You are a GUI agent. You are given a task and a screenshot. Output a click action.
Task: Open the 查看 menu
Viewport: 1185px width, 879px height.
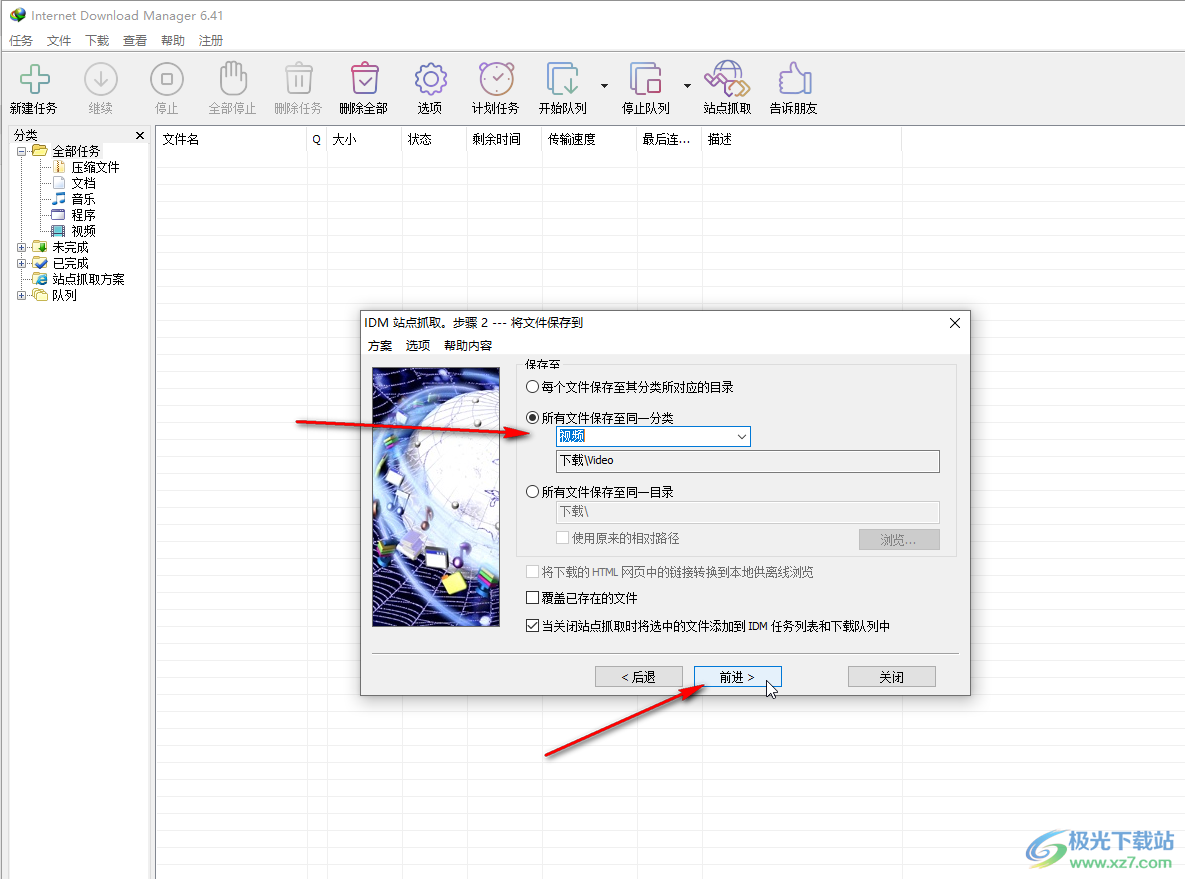click(135, 40)
